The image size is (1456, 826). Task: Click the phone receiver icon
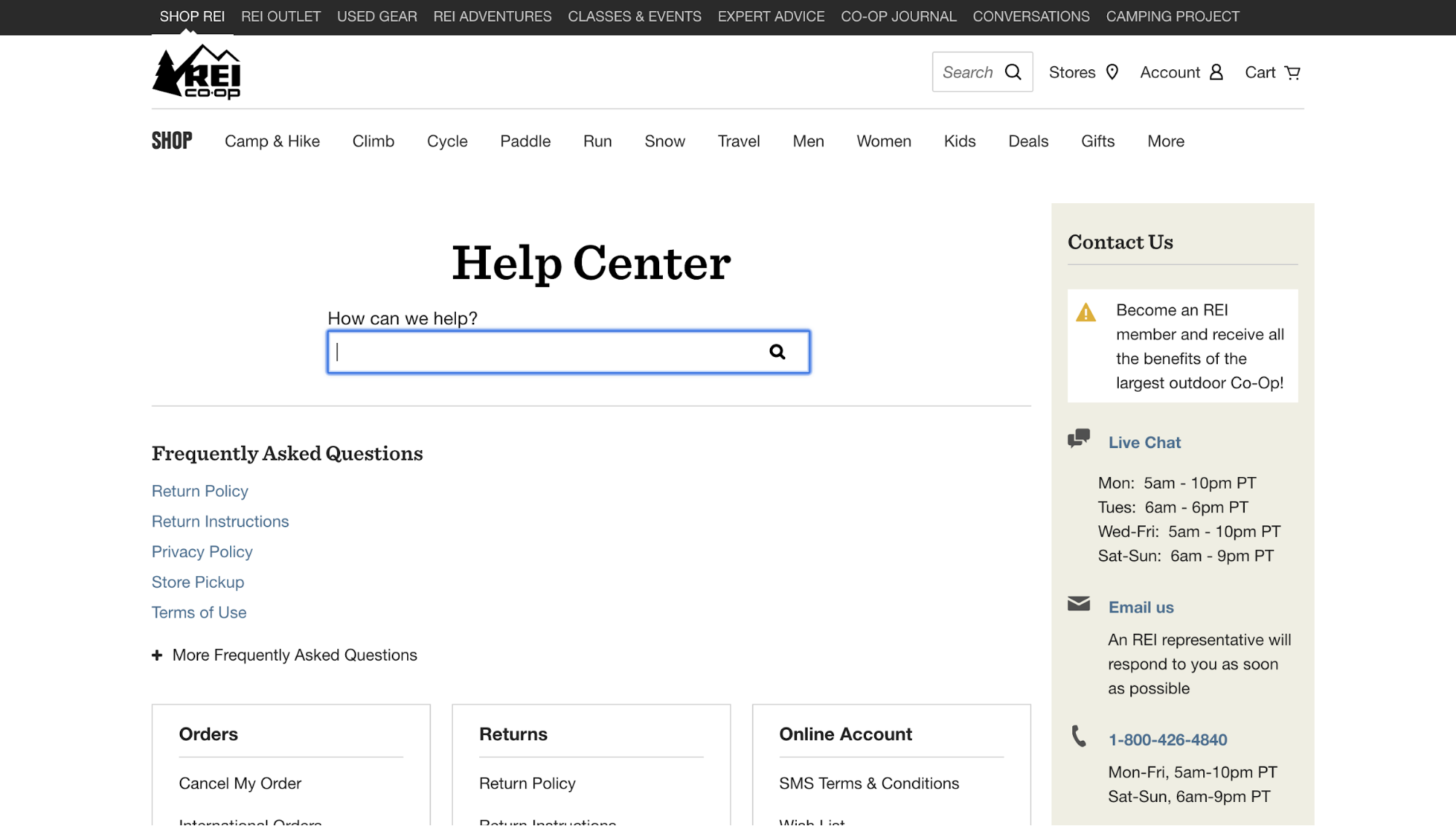pos(1079,737)
